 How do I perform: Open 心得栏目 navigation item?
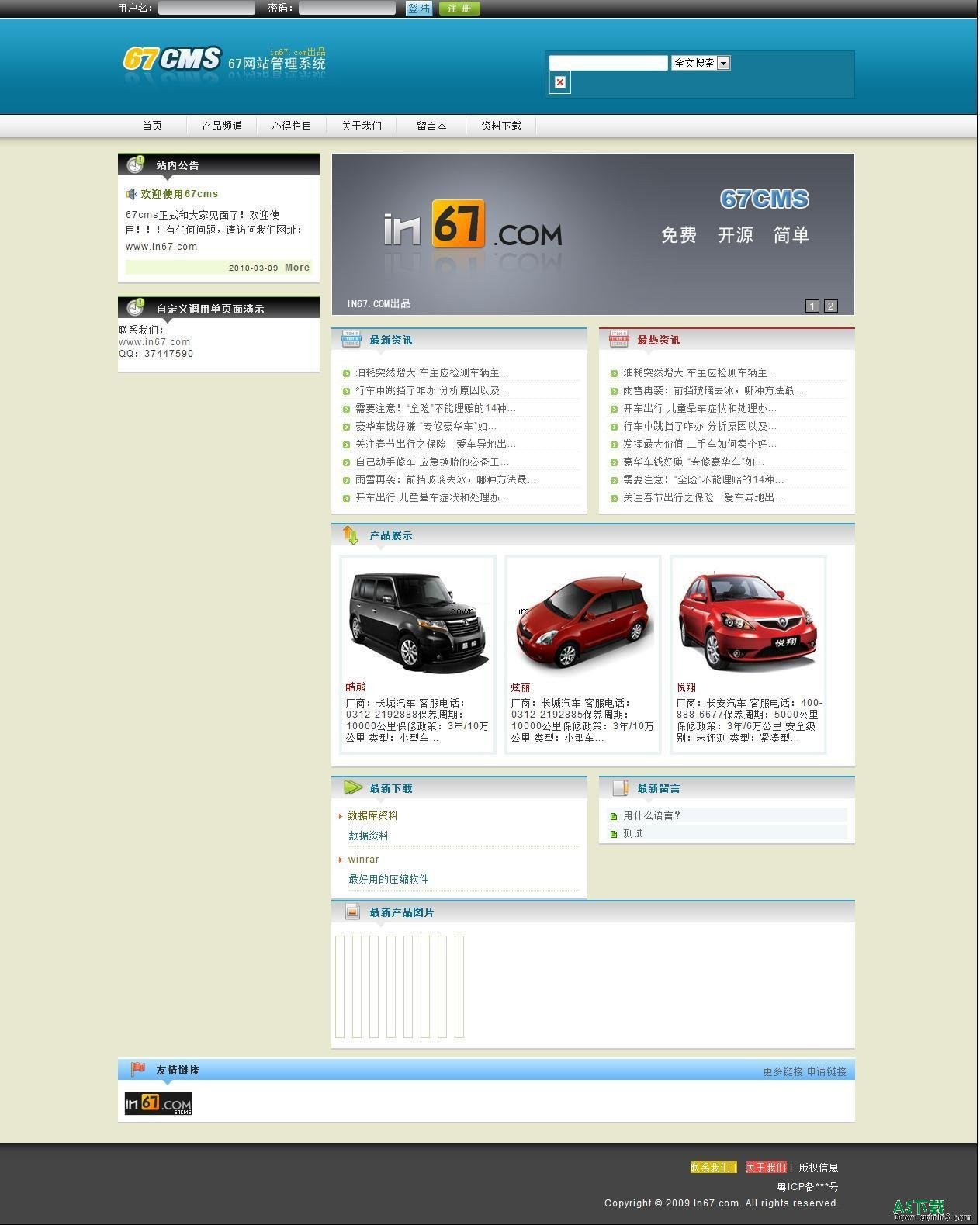pyautogui.click(x=292, y=126)
